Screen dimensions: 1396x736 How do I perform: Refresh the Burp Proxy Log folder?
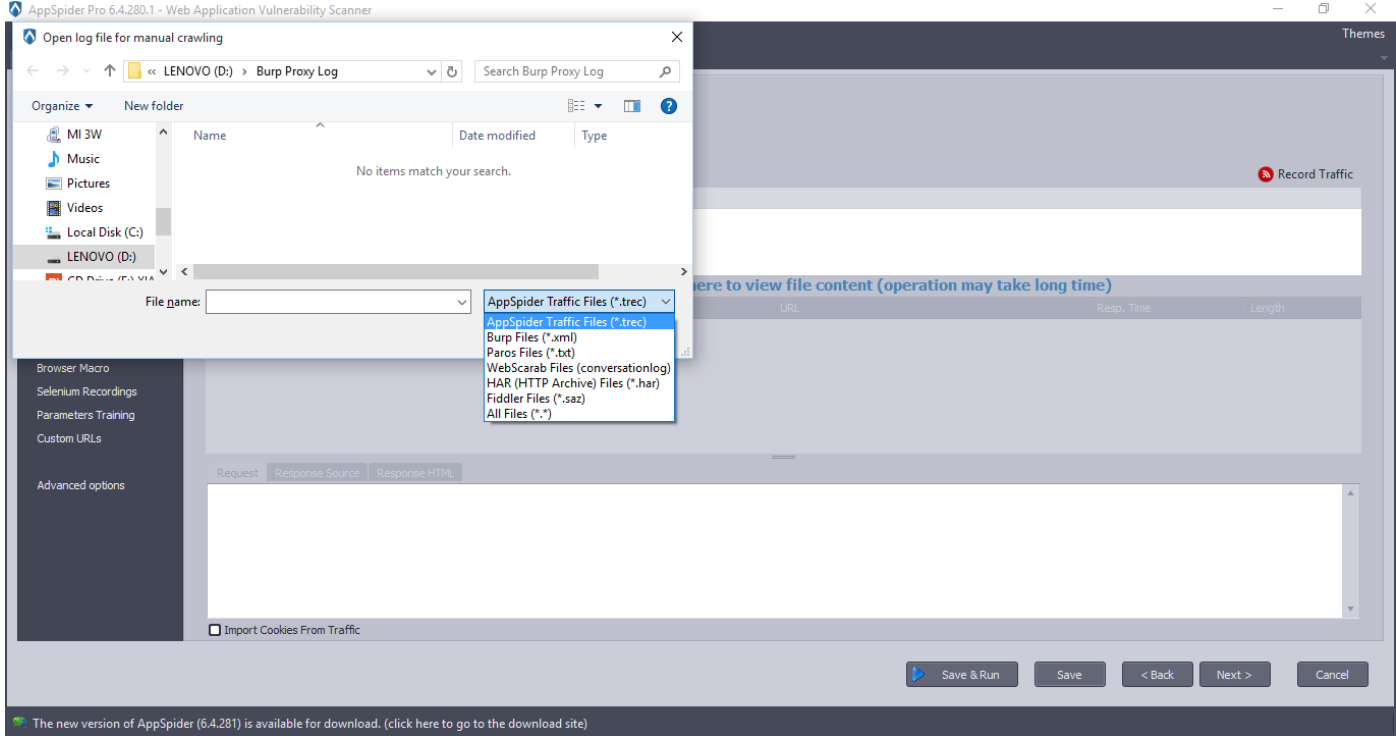point(452,72)
